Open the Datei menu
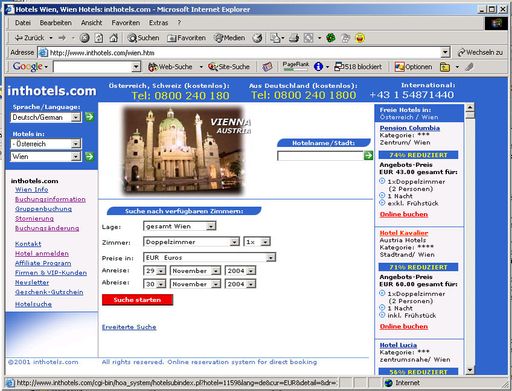512x391 pixels. click(x=23, y=23)
